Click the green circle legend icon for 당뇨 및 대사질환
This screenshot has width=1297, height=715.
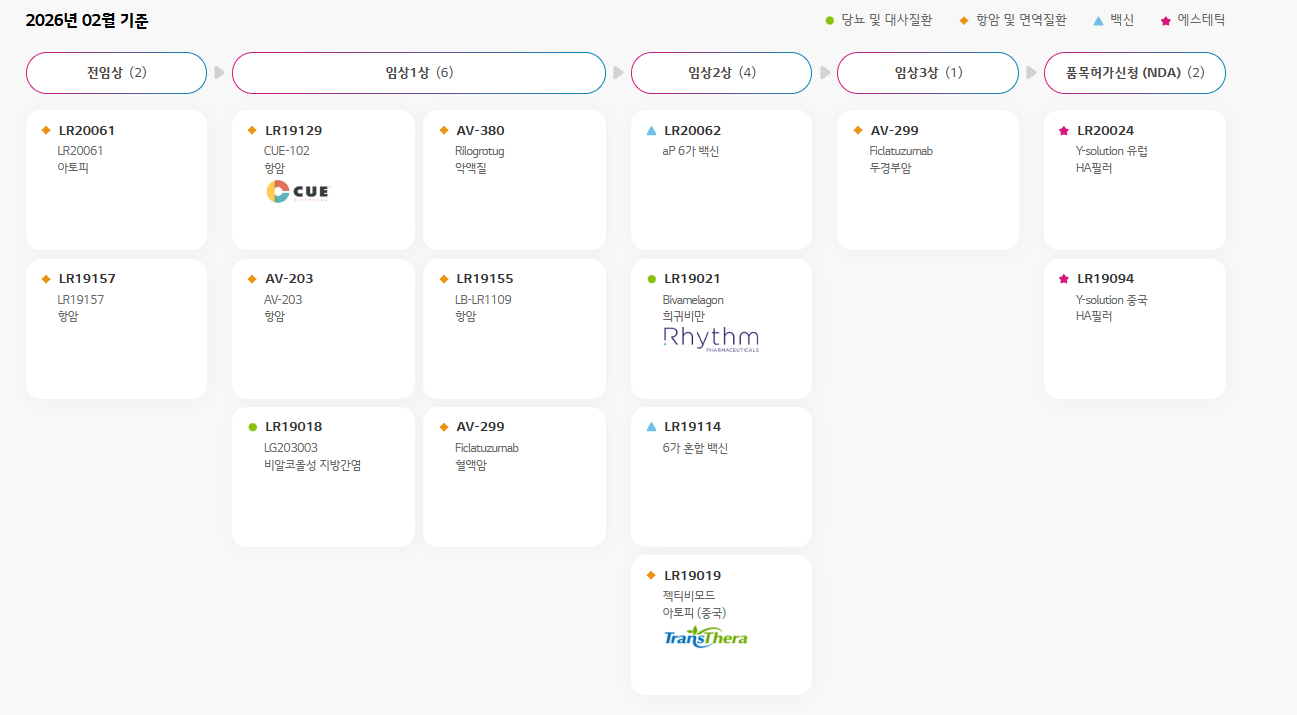(829, 20)
